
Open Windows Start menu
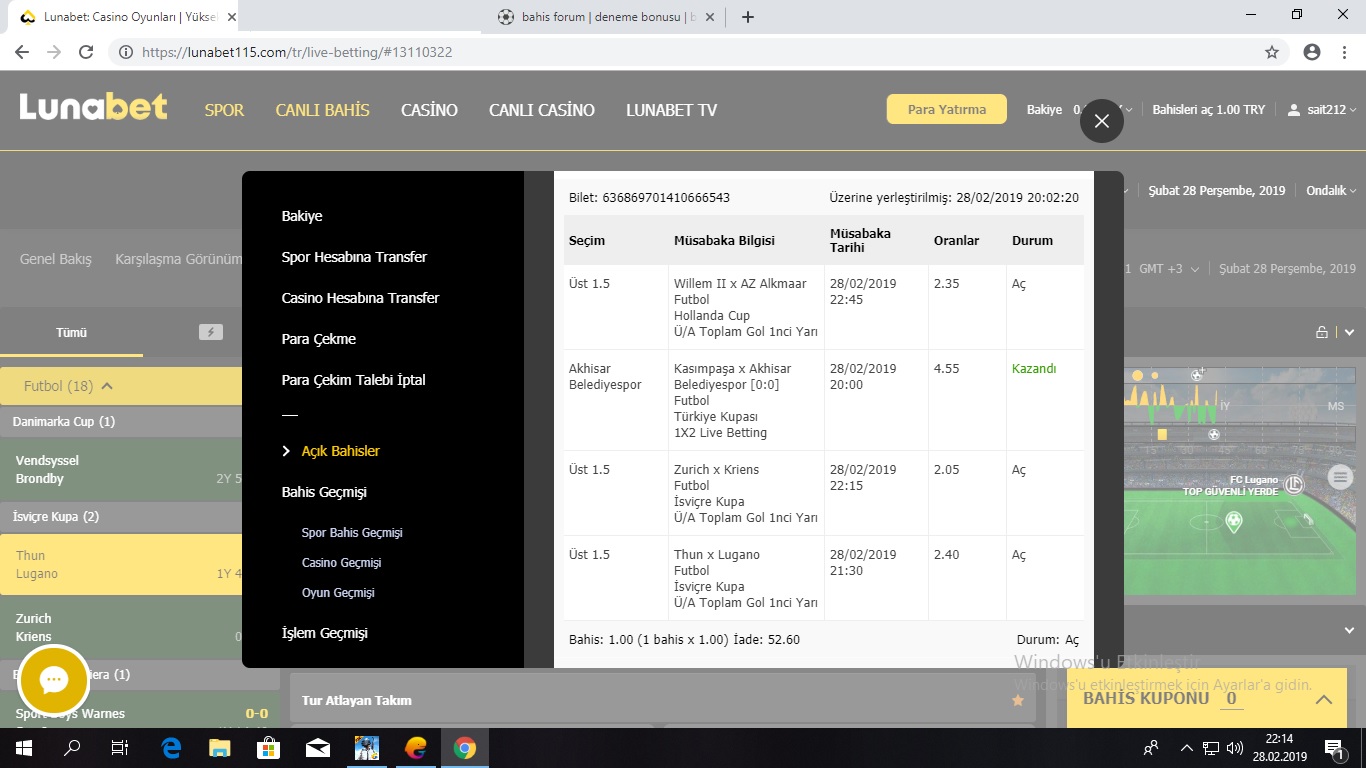click(23, 748)
